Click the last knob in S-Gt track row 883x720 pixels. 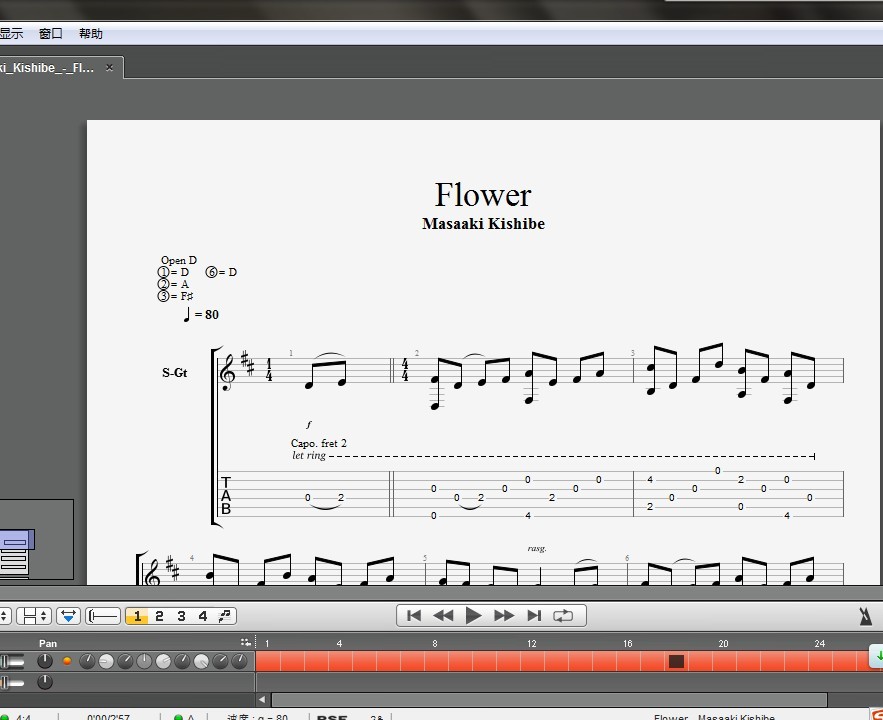coord(239,661)
